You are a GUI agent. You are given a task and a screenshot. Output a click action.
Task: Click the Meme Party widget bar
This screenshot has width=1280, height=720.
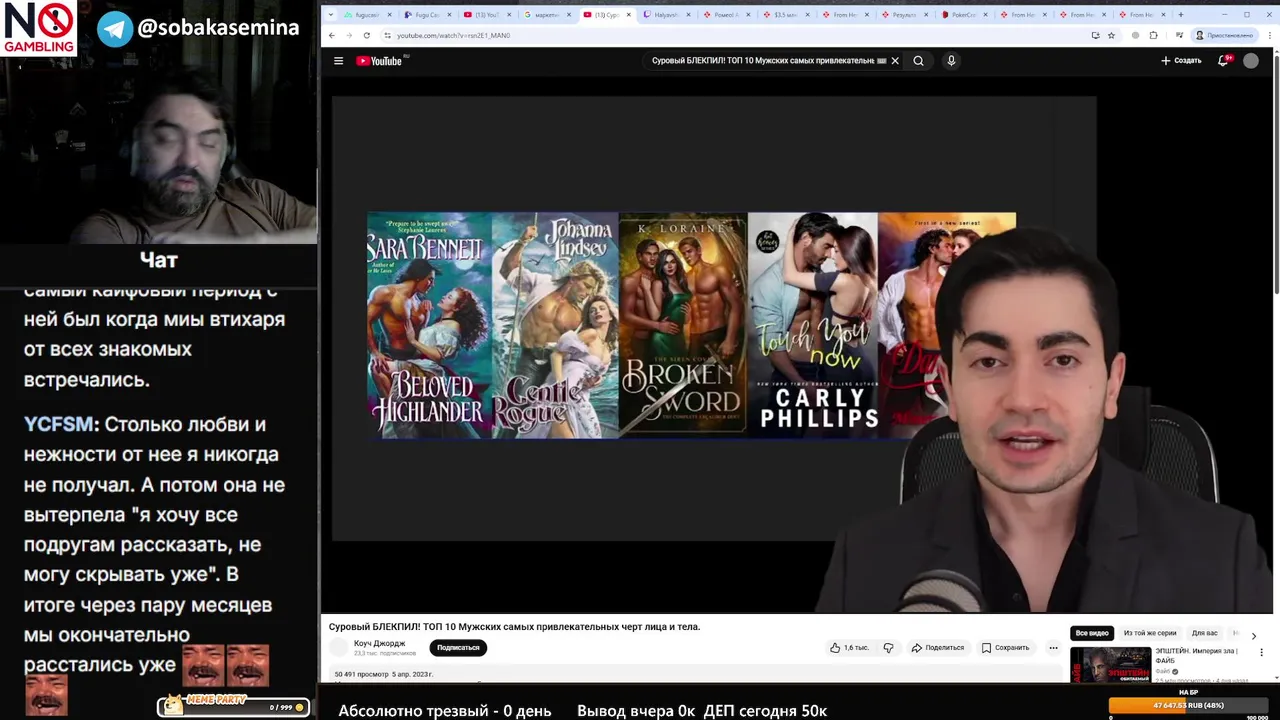click(x=233, y=706)
